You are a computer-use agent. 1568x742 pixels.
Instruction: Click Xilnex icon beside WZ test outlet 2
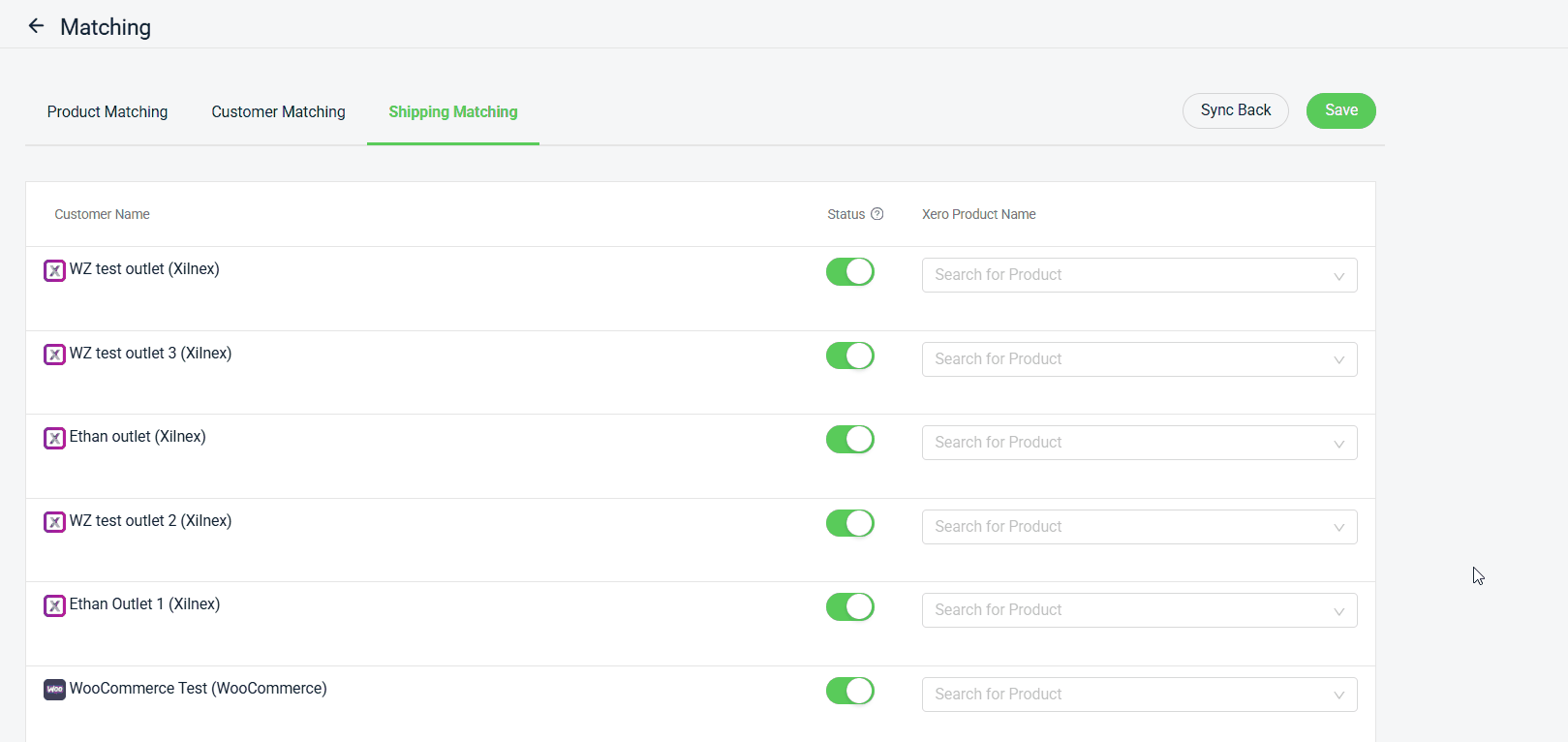[x=55, y=522]
